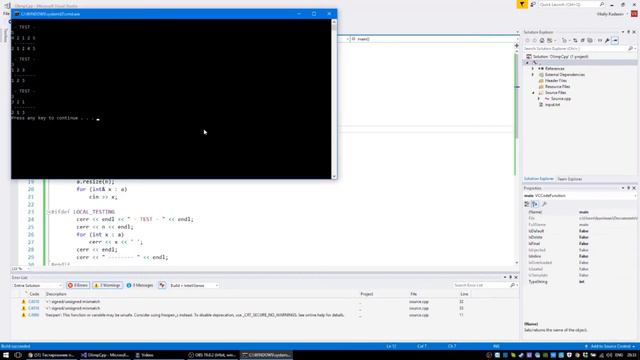Viewport: 640px width, 360px height.
Task: Click the Property Pages wrench icon
Action: point(544,204)
